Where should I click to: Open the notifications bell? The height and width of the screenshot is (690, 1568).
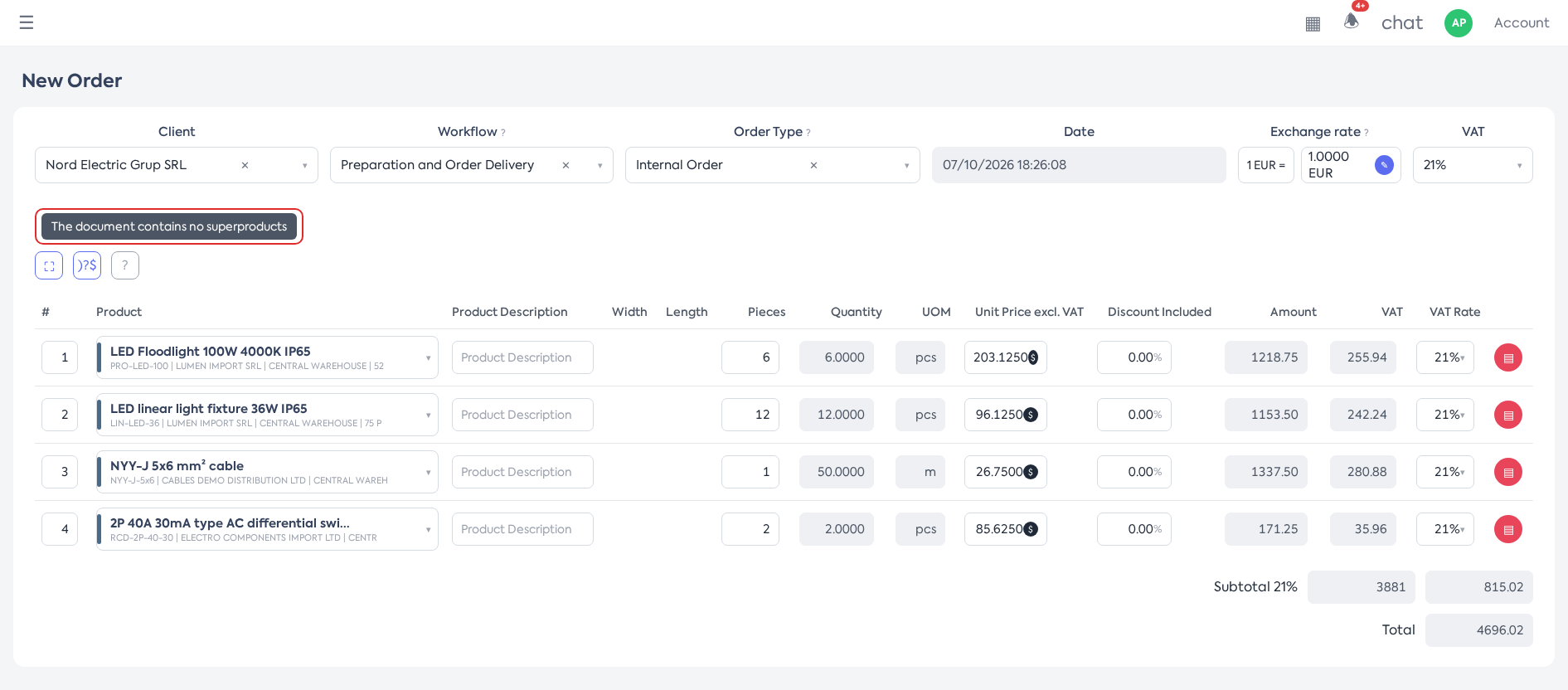tap(1352, 22)
